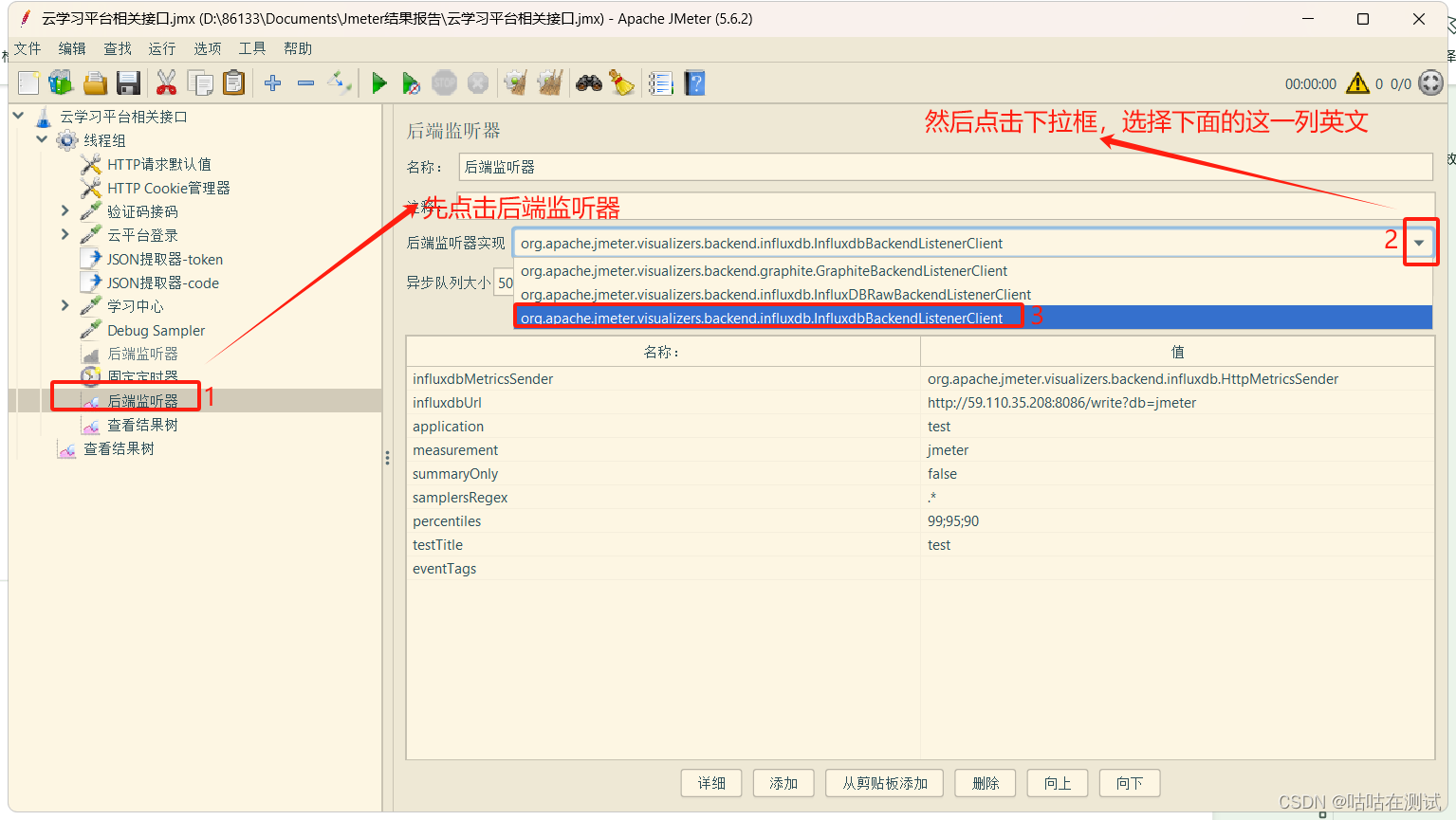Select the 线程组 label in the tree
Screen dimensions: 1456x820
[104, 140]
